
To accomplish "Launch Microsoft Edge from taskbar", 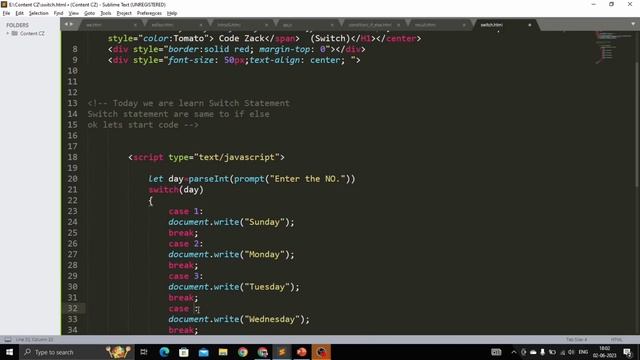I will (x=164, y=352).
